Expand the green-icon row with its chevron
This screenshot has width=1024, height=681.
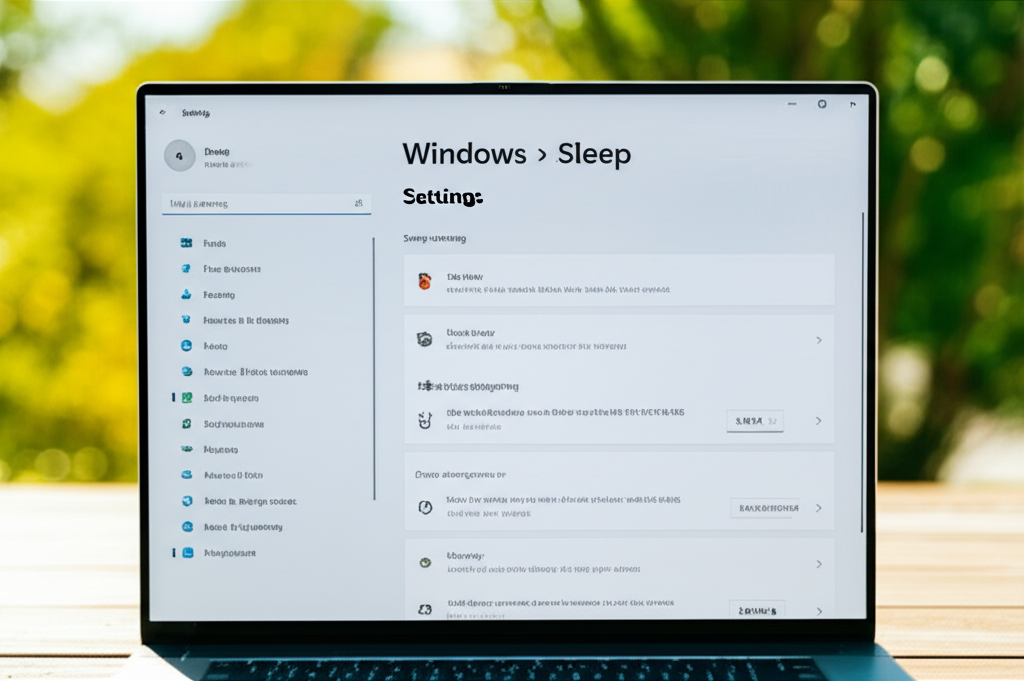click(818, 564)
